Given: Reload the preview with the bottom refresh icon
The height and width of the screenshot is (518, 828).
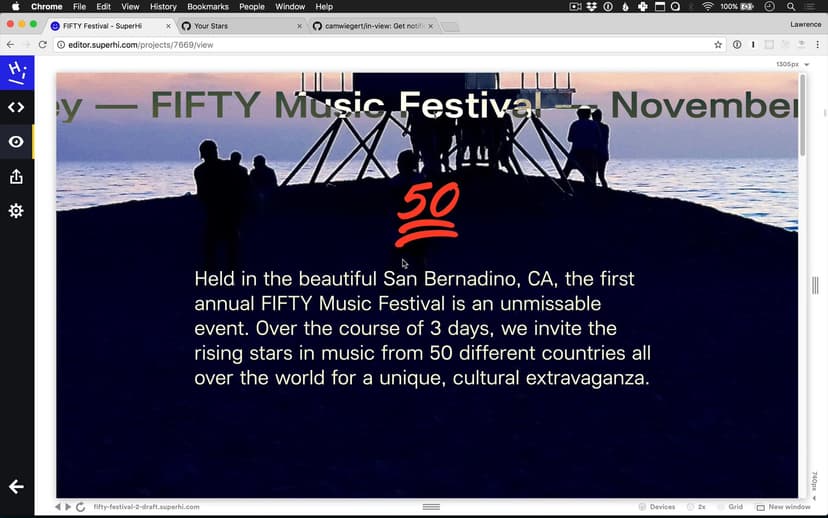Looking at the screenshot, I should click(x=81, y=507).
